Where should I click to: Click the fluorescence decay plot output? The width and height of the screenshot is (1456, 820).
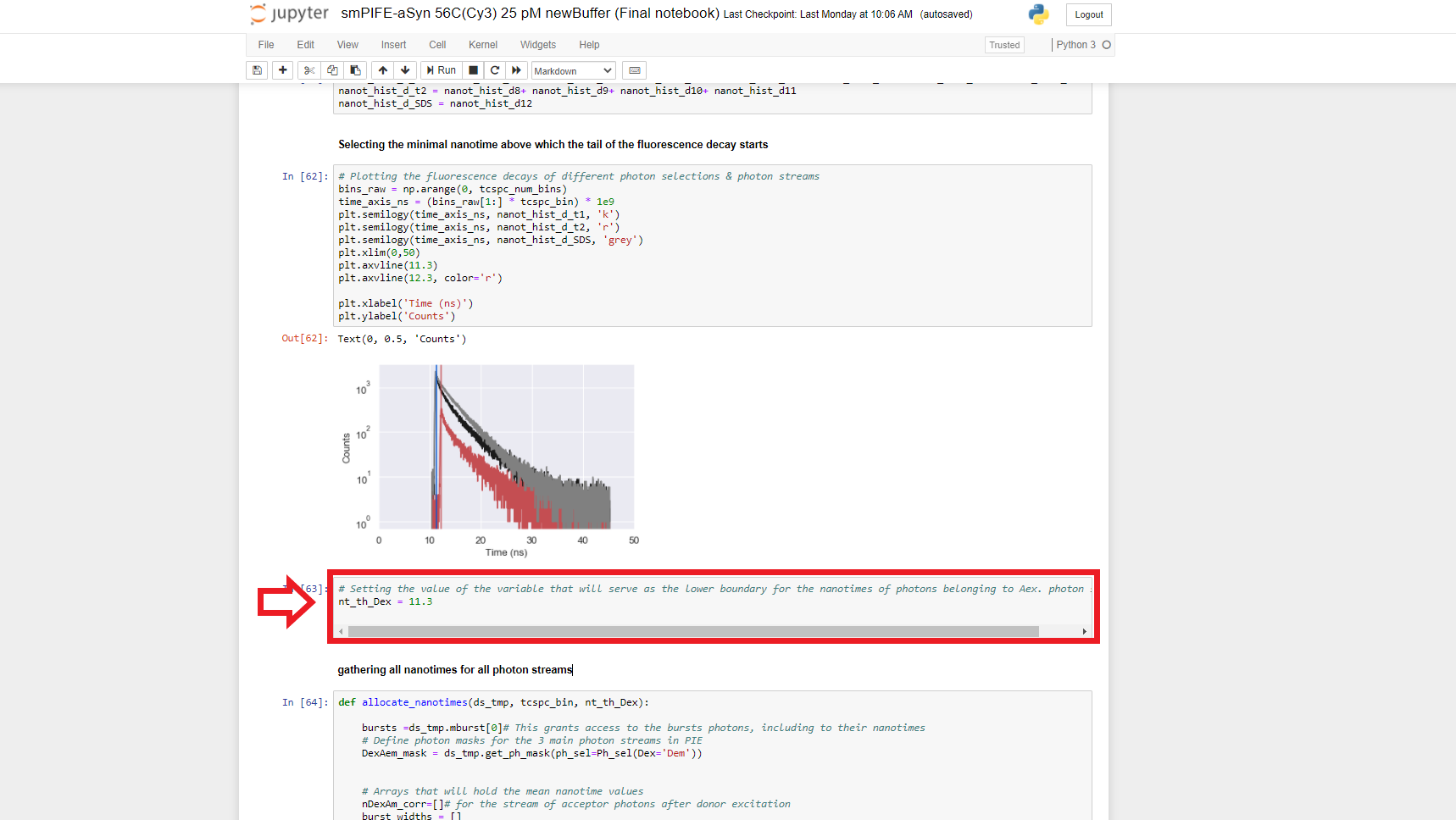(490, 460)
